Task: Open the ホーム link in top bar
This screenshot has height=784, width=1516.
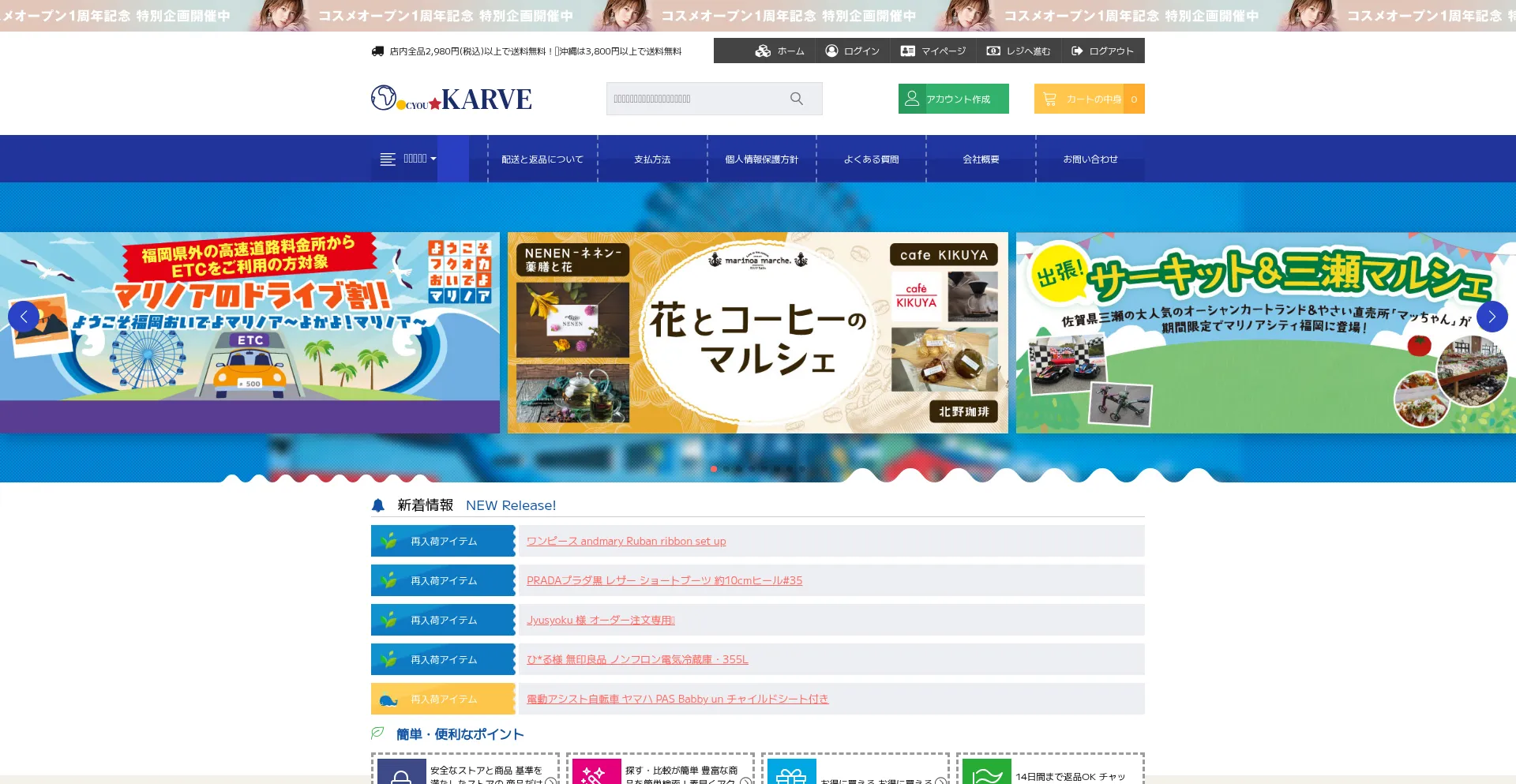Action: click(779, 51)
